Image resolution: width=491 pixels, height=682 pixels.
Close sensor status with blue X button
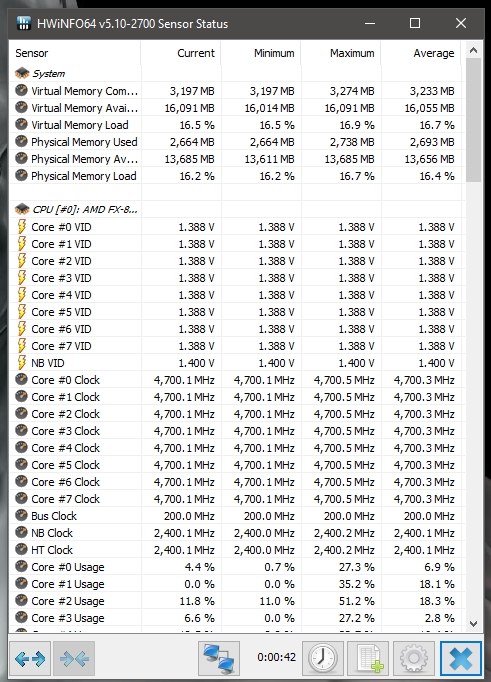point(461,659)
